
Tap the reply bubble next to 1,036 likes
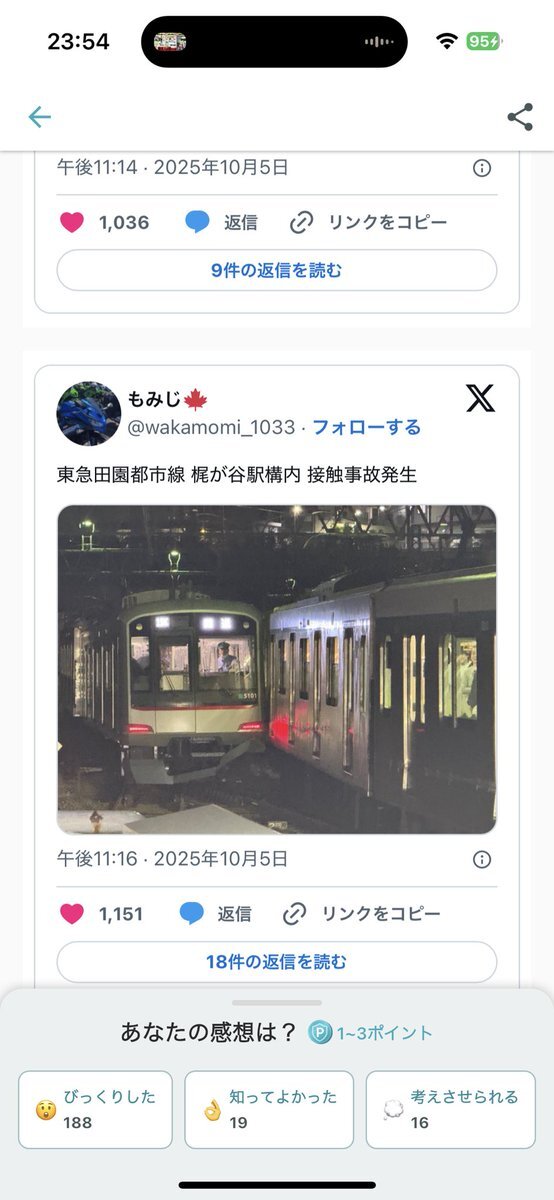[198, 223]
